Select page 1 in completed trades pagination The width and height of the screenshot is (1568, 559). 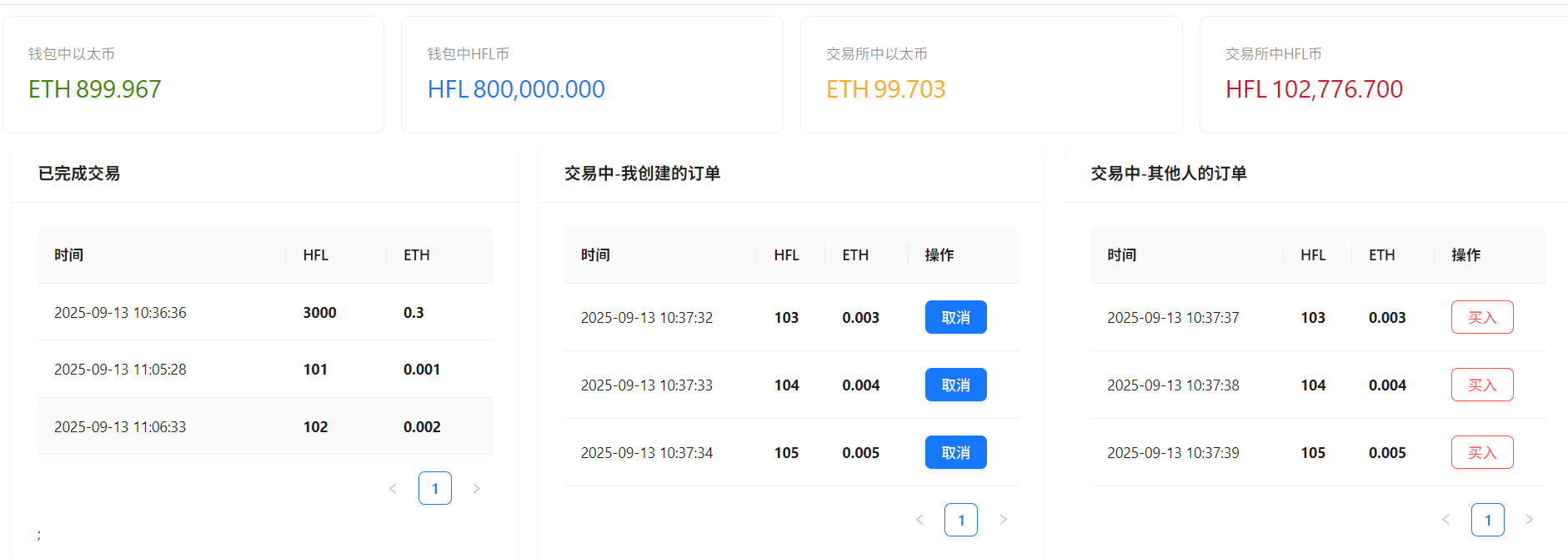pyautogui.click(x=434, y=488)
